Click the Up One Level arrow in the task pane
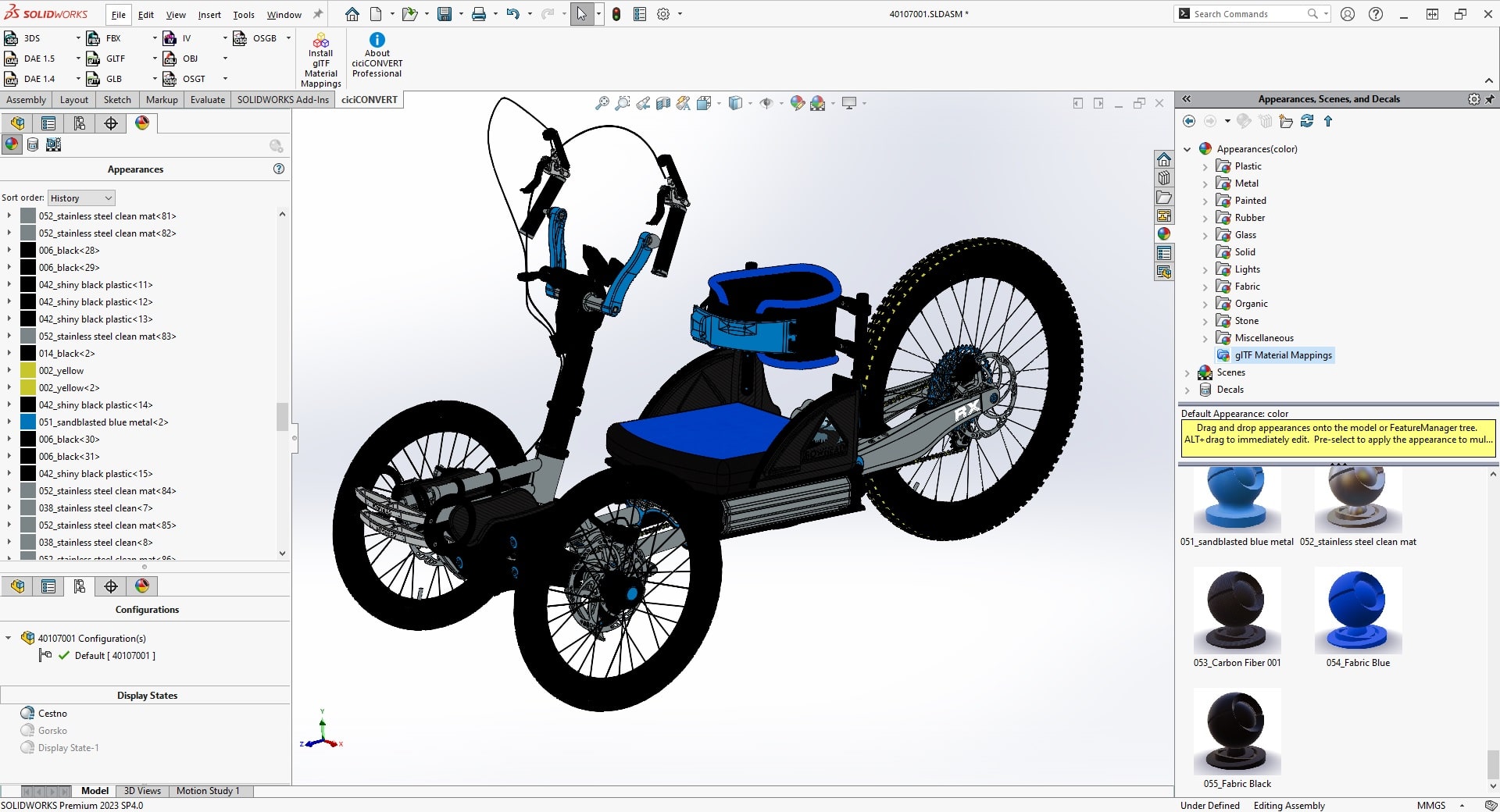Viewport: 1500px width, 812px height. pos(1328,121)
